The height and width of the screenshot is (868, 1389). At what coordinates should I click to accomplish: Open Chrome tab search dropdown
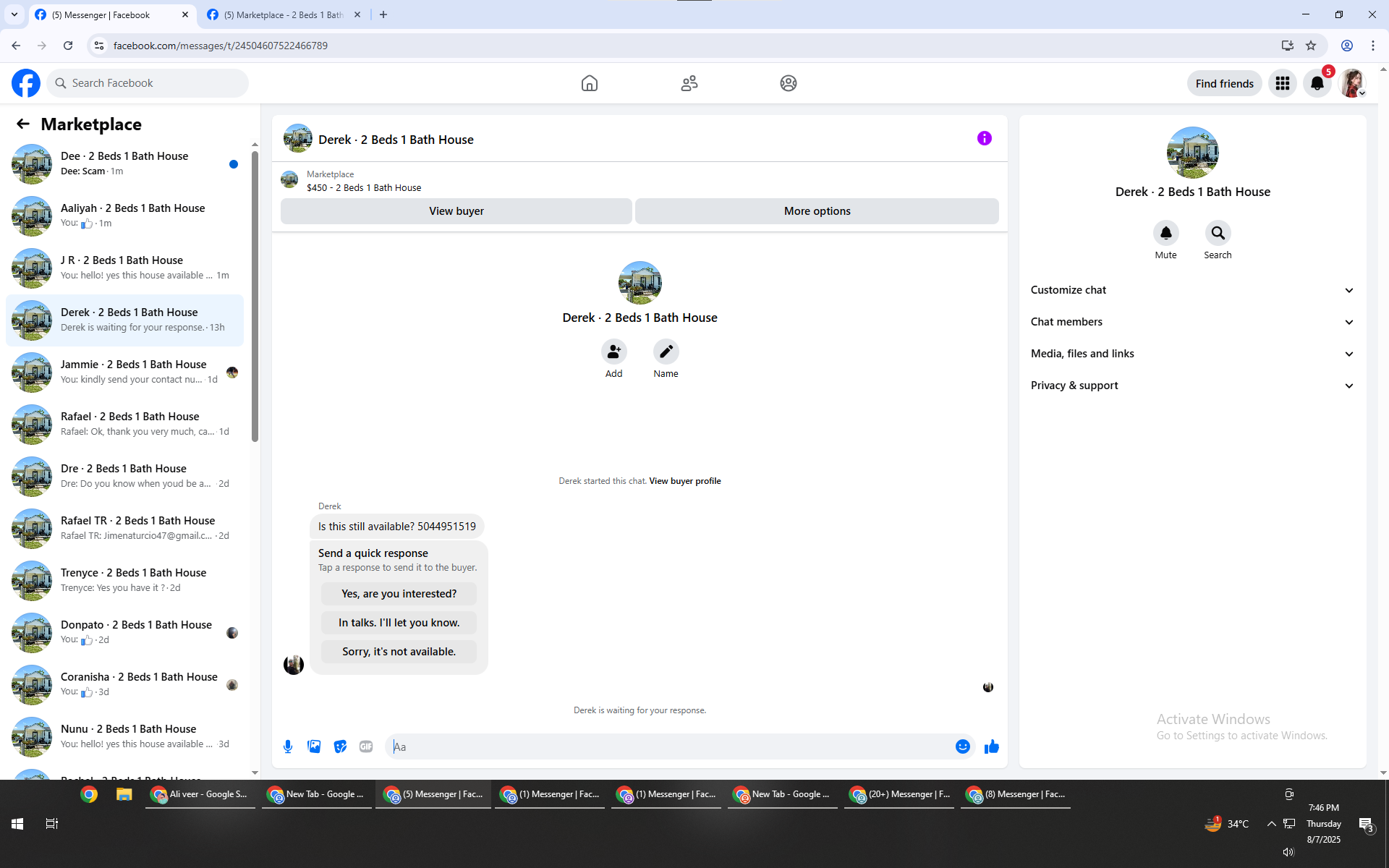tap(14, 14)
